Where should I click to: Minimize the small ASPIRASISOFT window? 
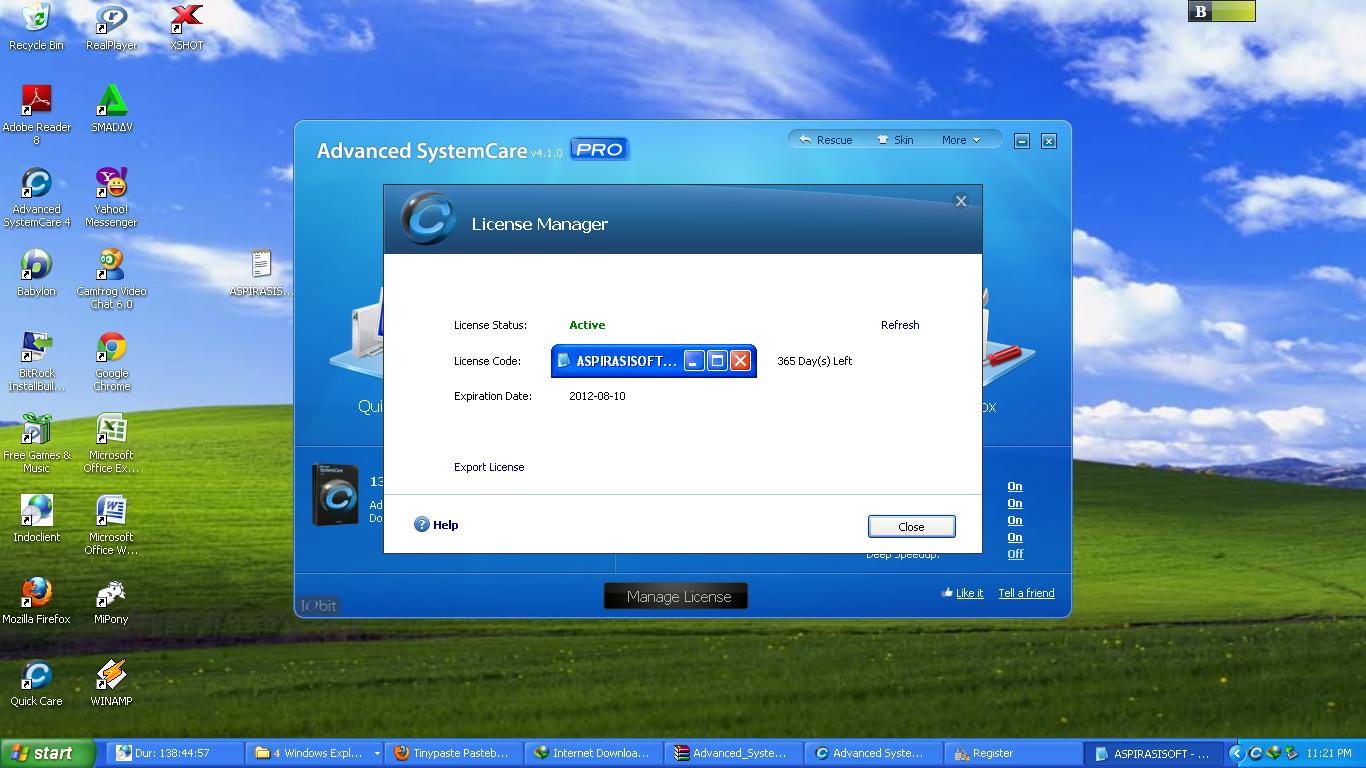click(694, 361)
